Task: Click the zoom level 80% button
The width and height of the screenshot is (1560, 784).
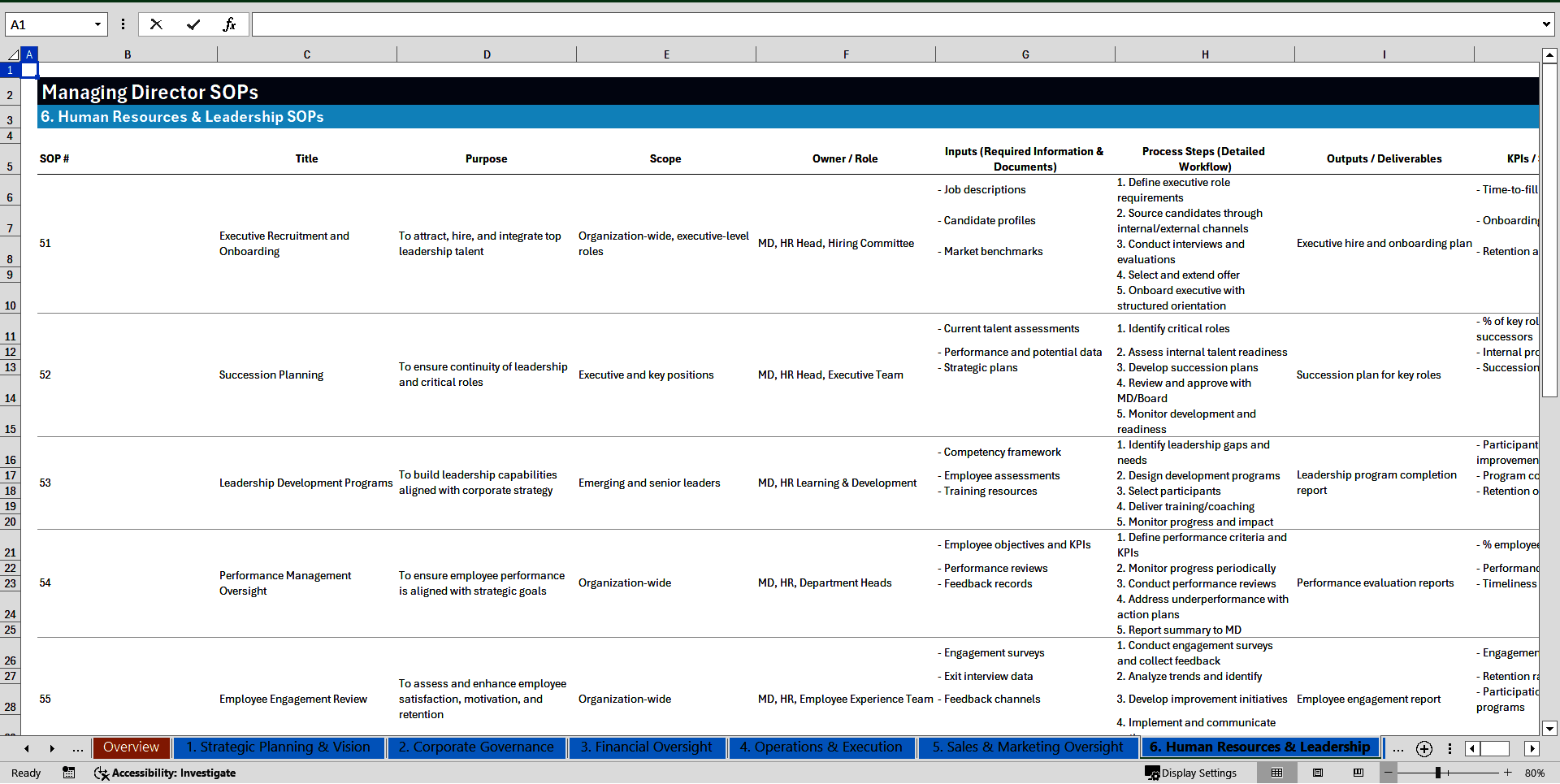Action: [x=1534, y=773]
